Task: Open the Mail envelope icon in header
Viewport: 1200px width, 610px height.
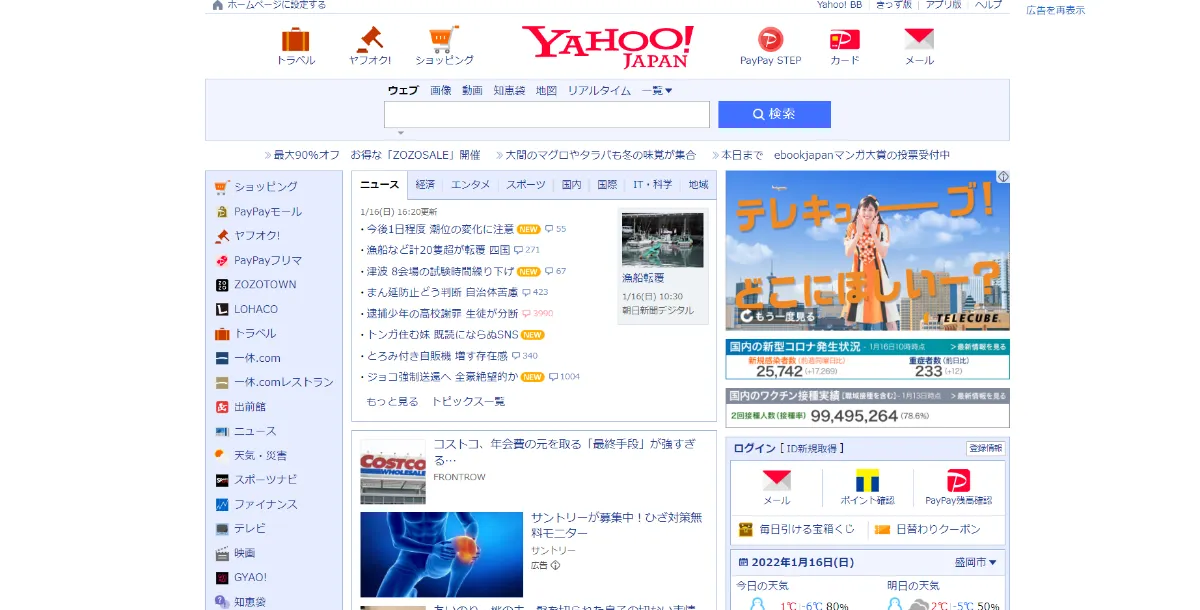Action: click(919, 40)
